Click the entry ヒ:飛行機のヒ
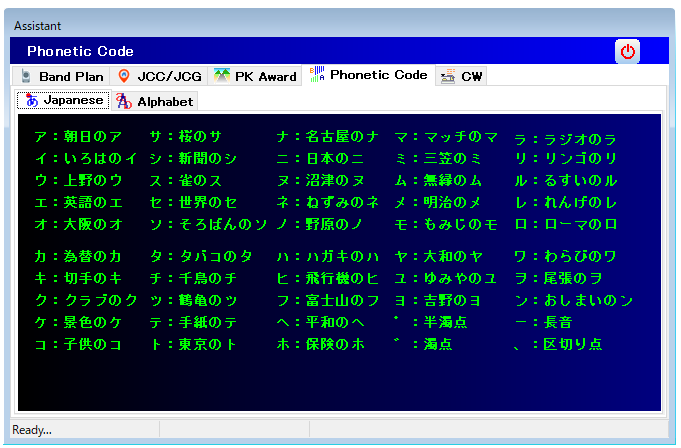681x448 pixels. [x=328, y=278]
